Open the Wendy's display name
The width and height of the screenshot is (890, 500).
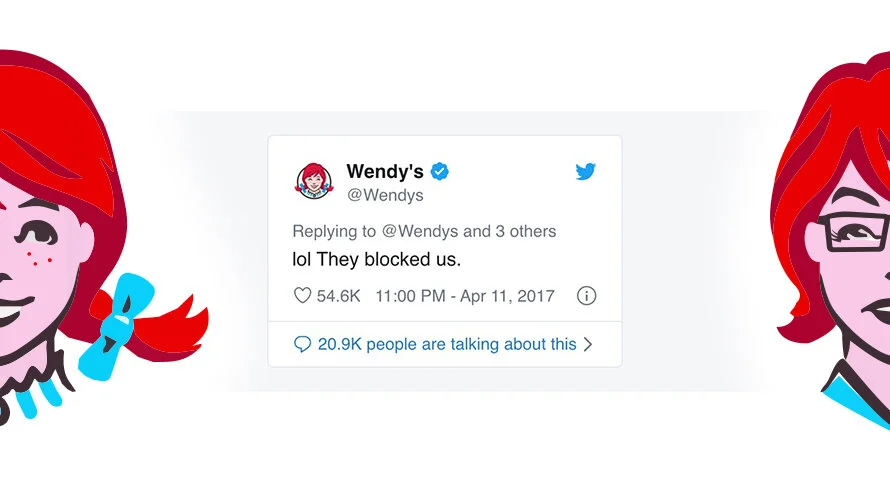(x=385, y=171)
